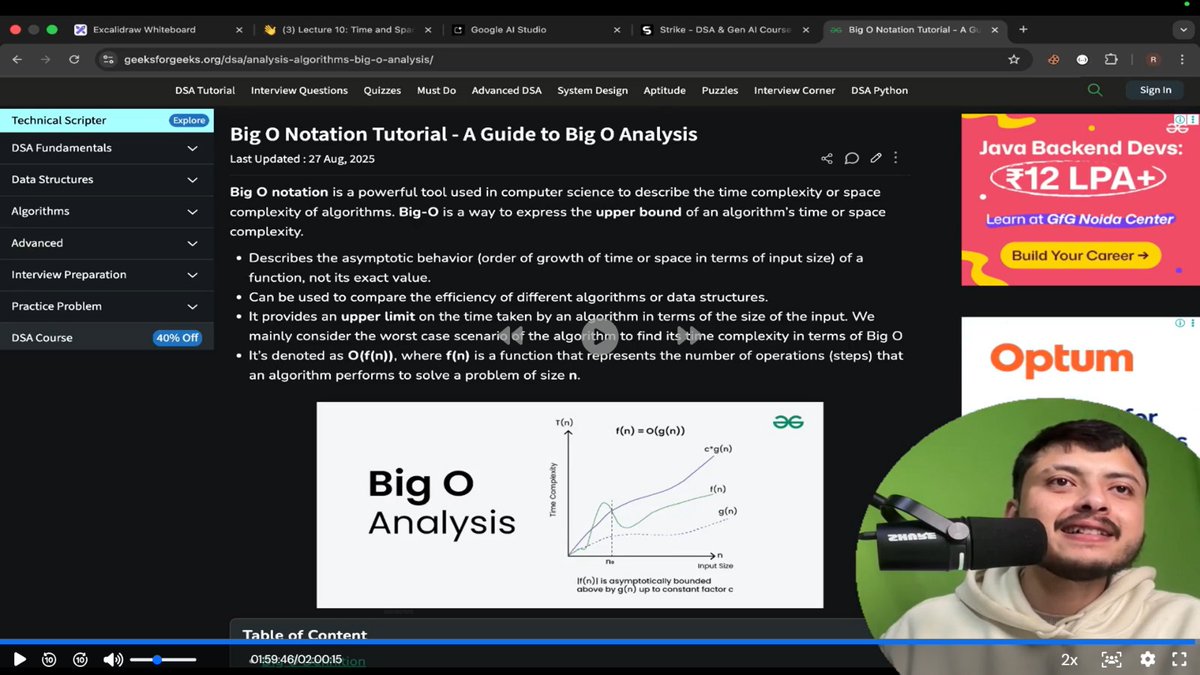The width and height of the screenshot is (1200, 675).
Task: Bookmark this page with the star
Action: (1014, 60)
